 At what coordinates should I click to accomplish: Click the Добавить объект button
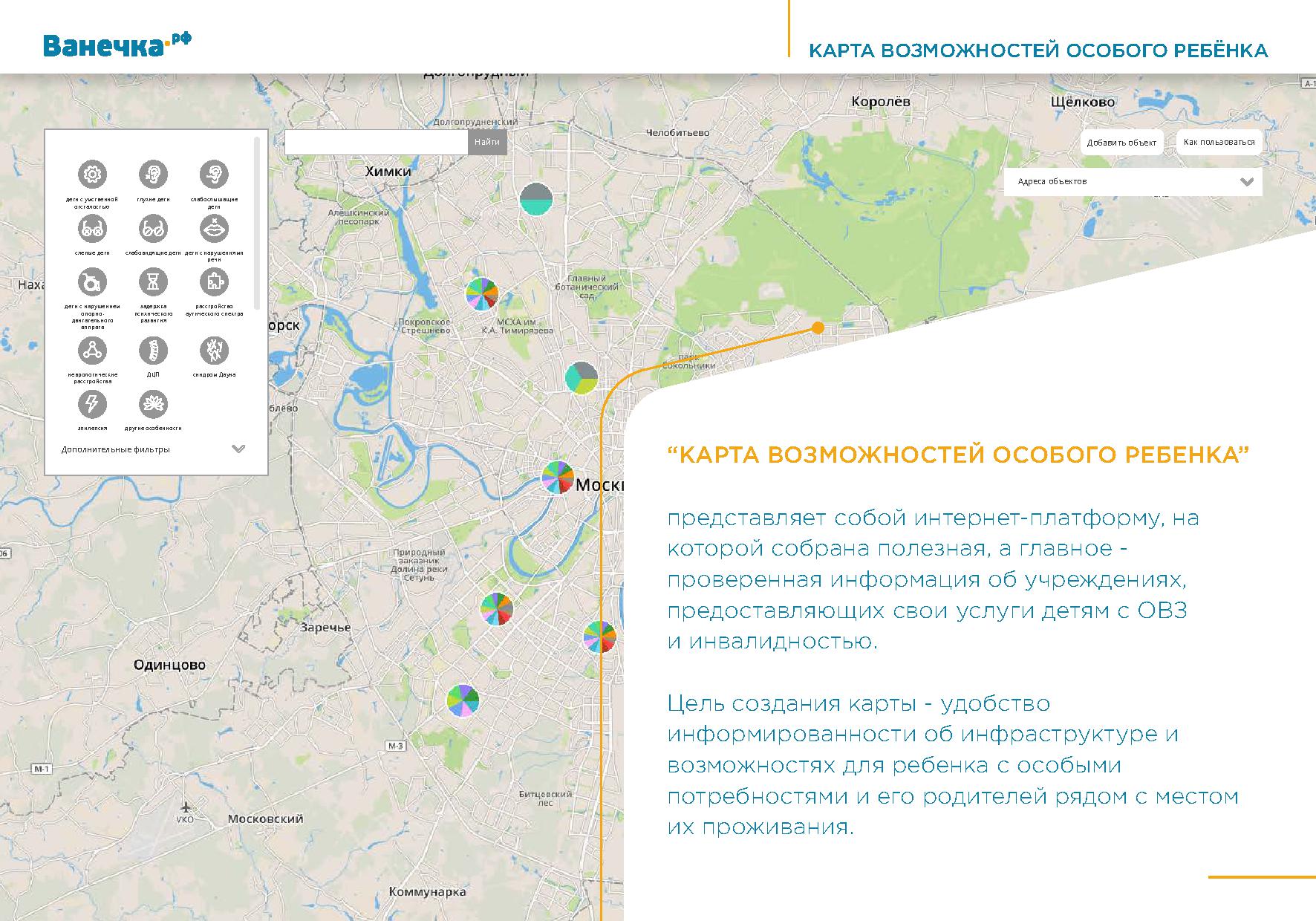(x=1121, y=143)
